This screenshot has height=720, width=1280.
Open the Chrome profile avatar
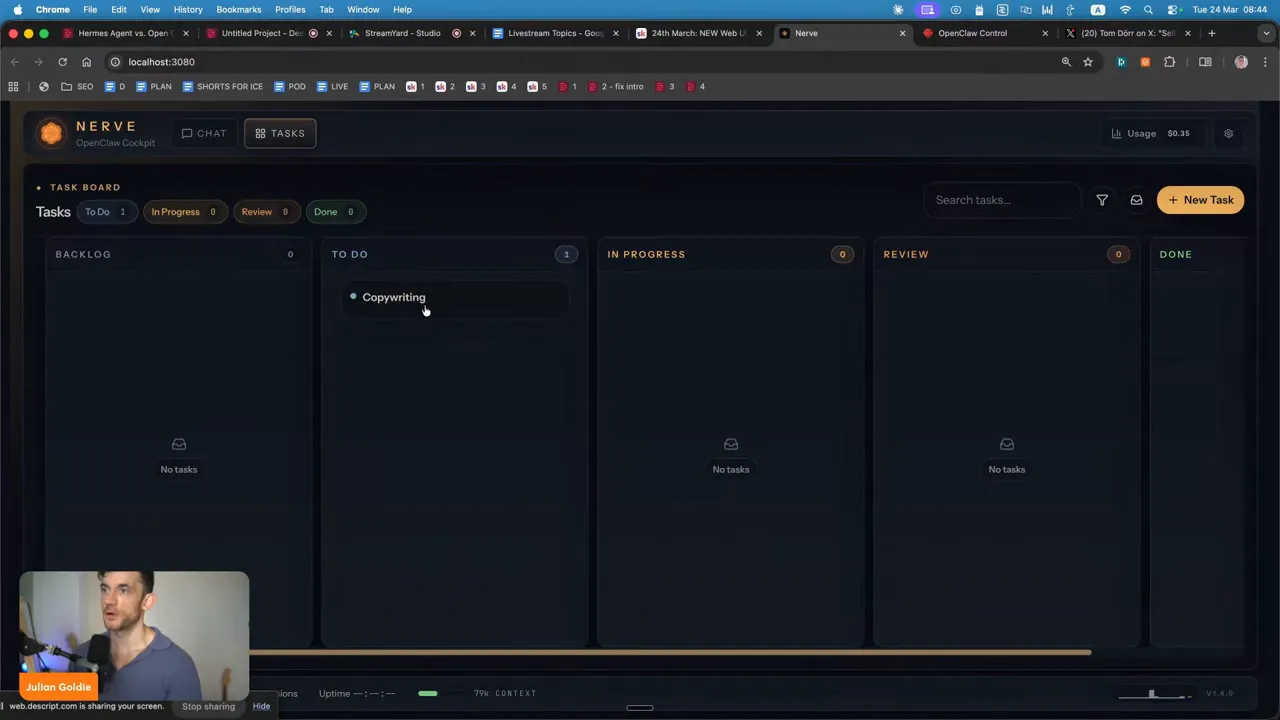[1241, 62]
